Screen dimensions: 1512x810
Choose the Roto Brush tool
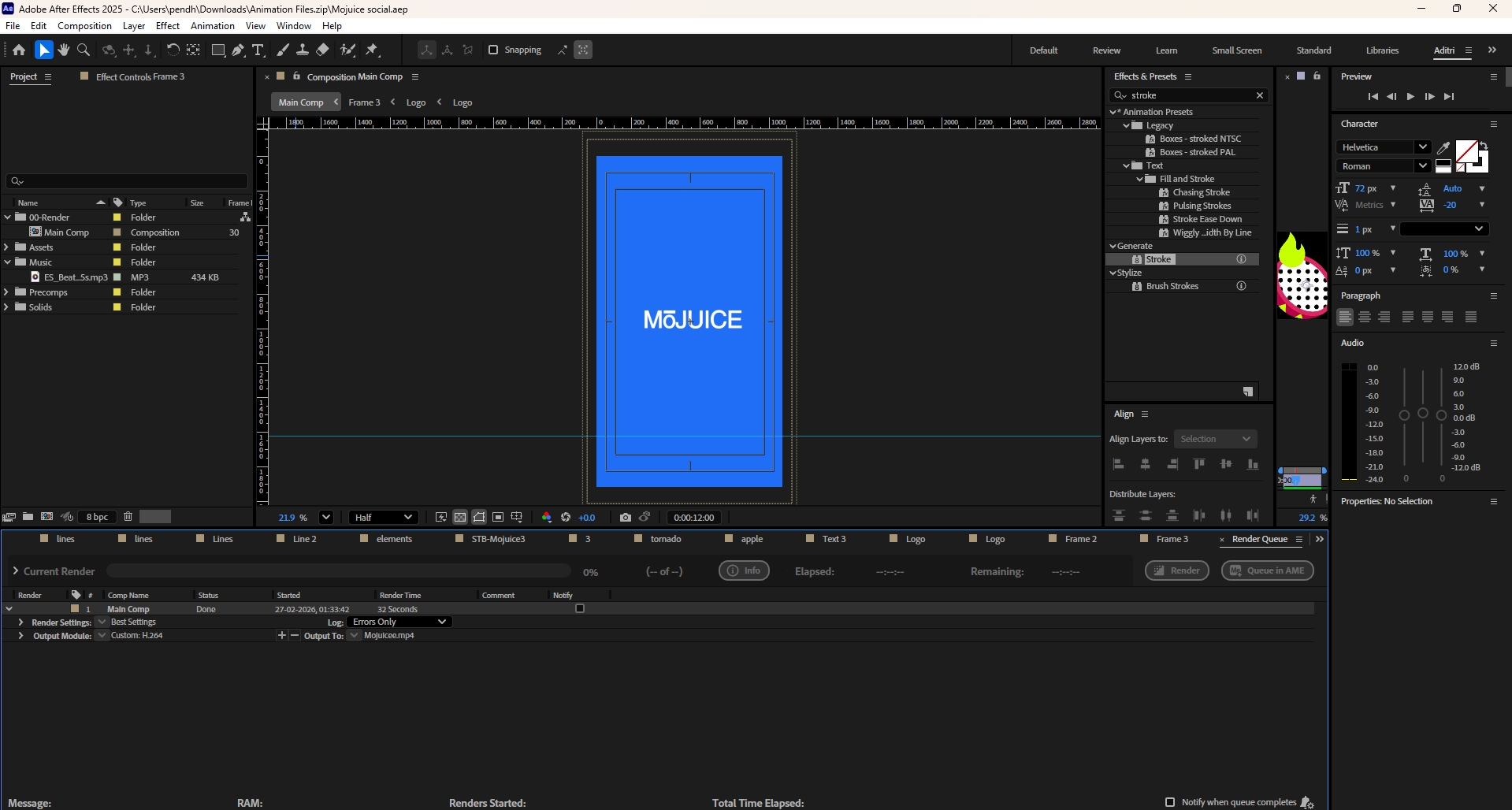tap(347, 50)
